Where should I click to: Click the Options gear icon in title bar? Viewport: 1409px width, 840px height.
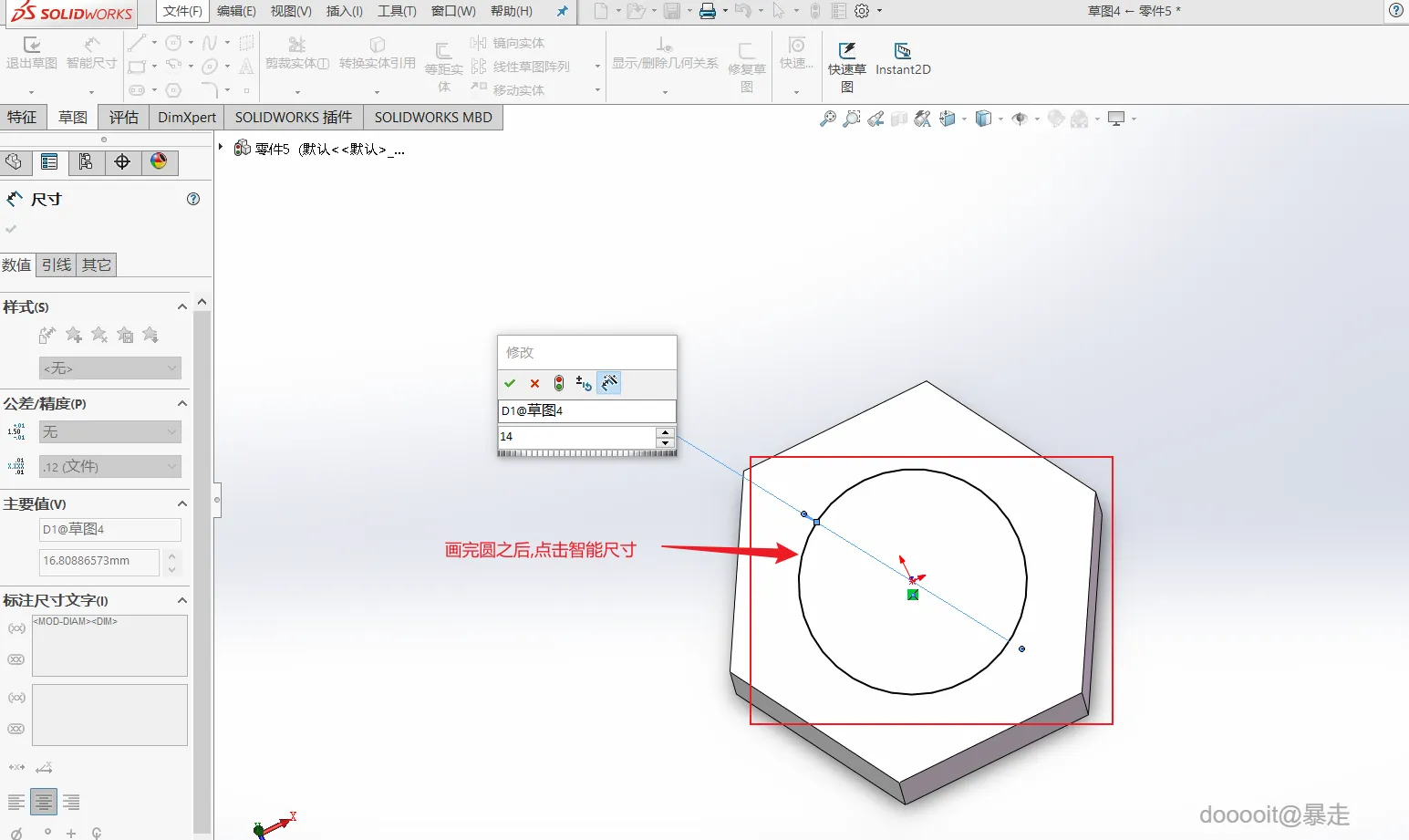tap(862, 11)
